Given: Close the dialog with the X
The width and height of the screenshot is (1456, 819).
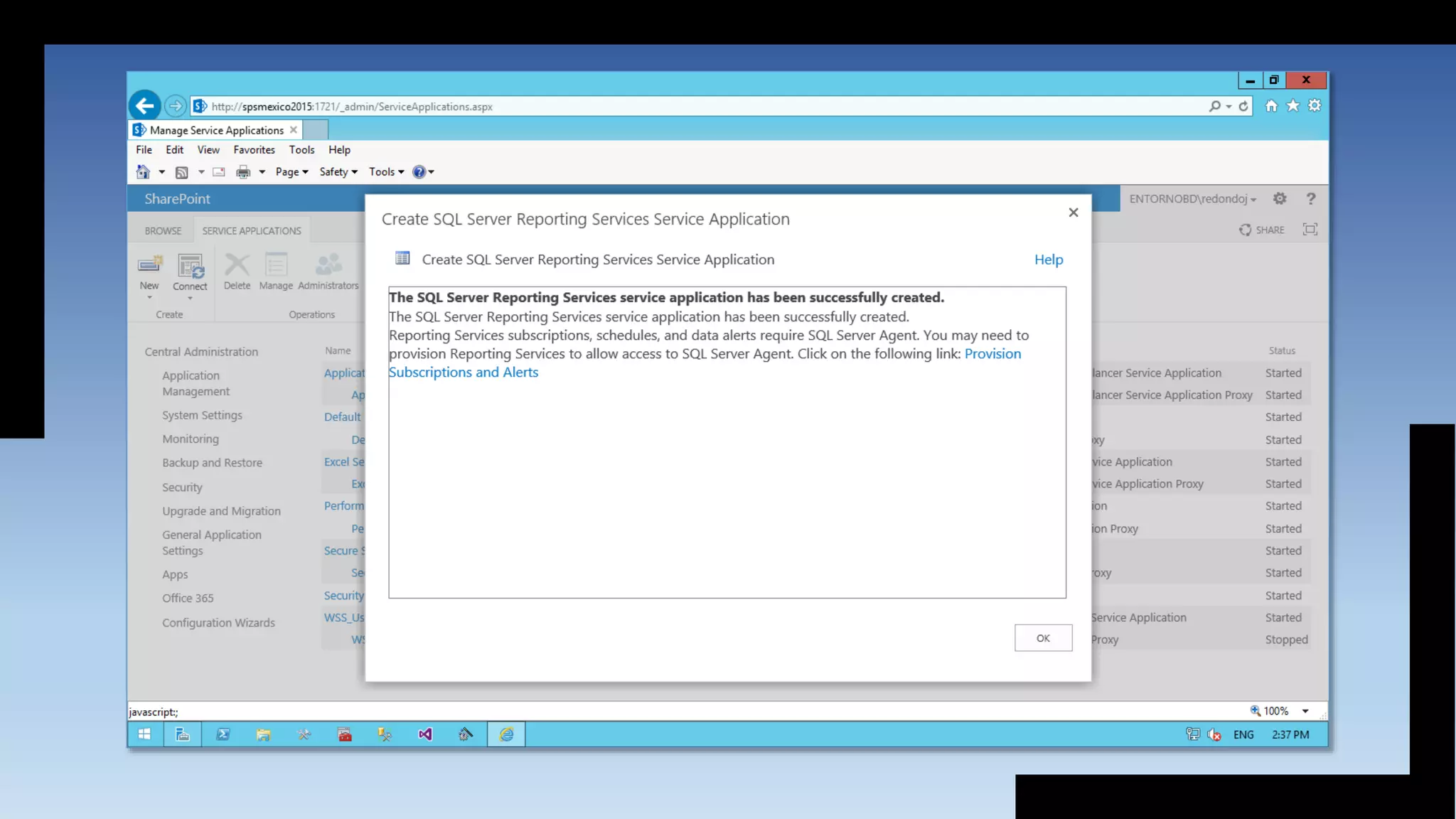Looking at the screenshot, I should coord(1074,213).
